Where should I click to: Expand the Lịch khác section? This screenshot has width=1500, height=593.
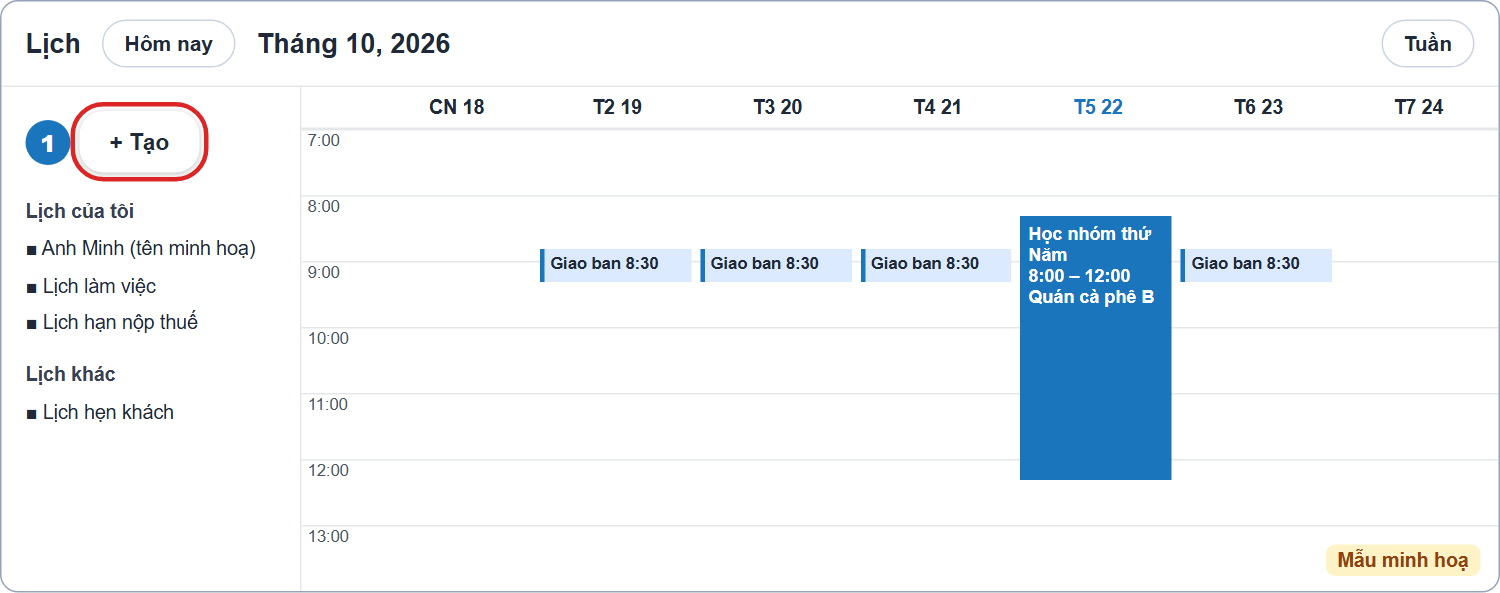tap(71, 374)
